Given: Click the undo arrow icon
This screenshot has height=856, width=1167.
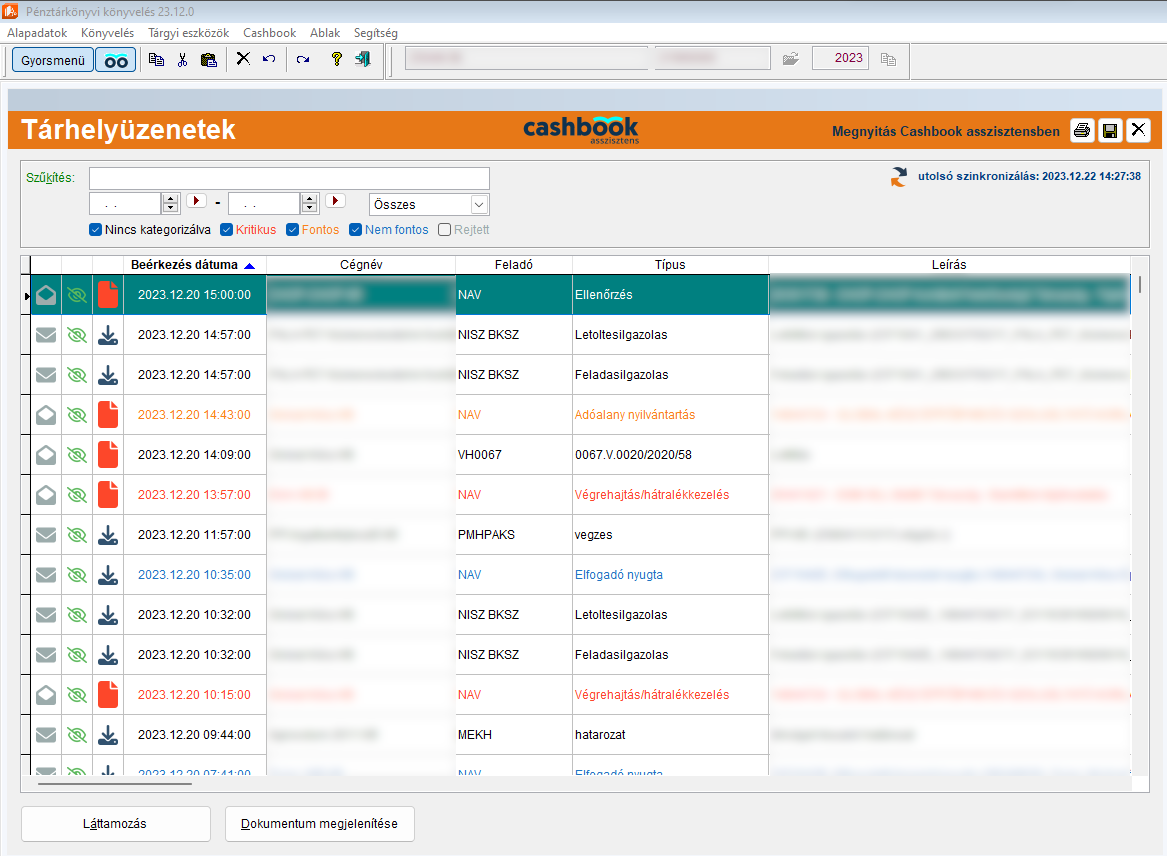Looking at the screenshot, I should [269, 59].
